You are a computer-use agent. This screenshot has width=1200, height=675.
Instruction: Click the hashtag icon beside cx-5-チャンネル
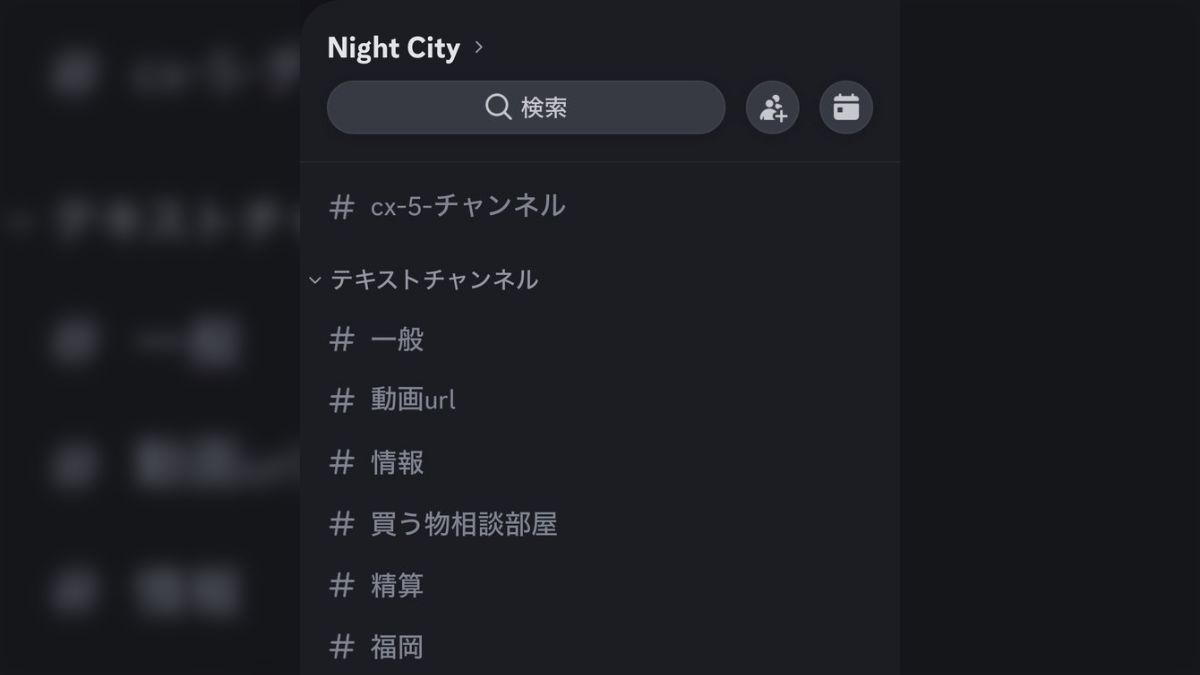341,206
